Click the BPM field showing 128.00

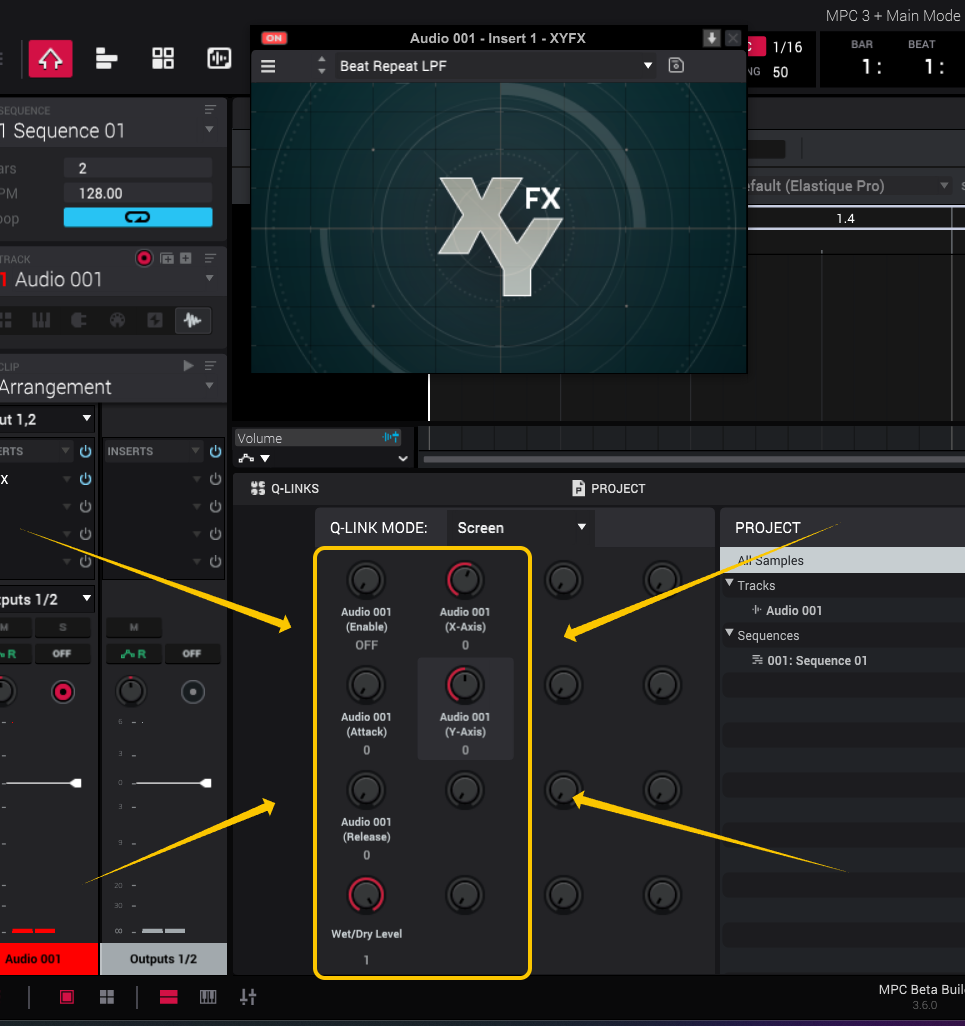[138, 193]
